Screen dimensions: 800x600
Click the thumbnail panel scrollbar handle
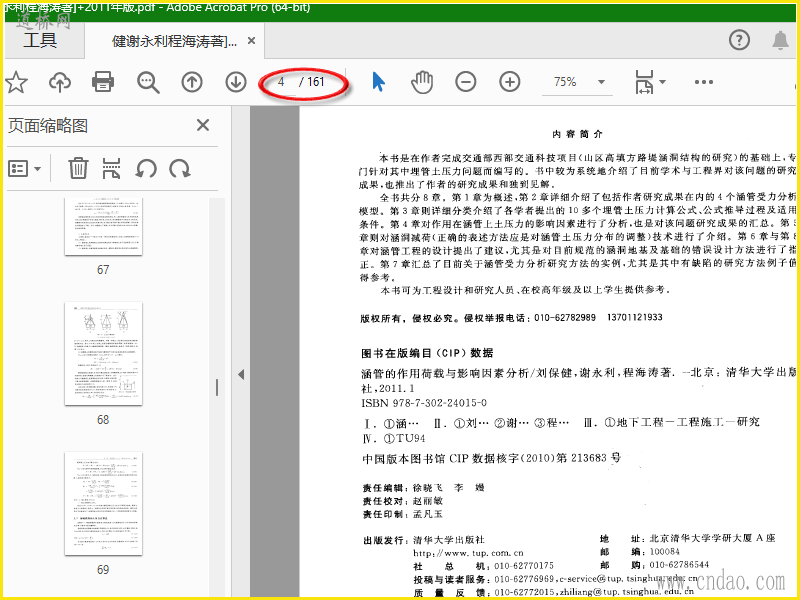217,388
